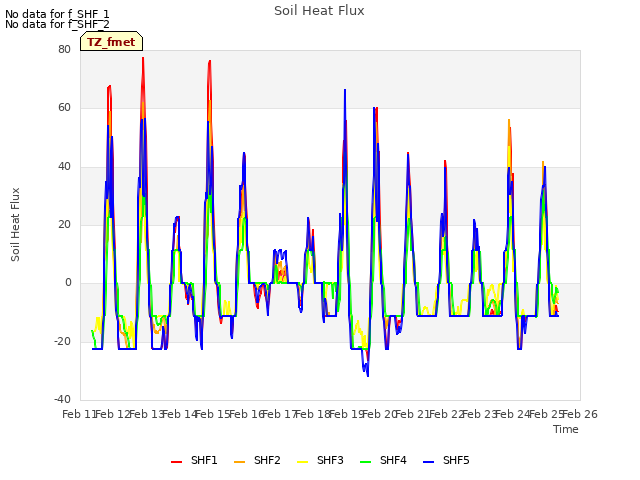The width and height of the screenshot is (640, 480).
Task: Click the Feb 19 x-axis tick label
Action: coord(346,414)
